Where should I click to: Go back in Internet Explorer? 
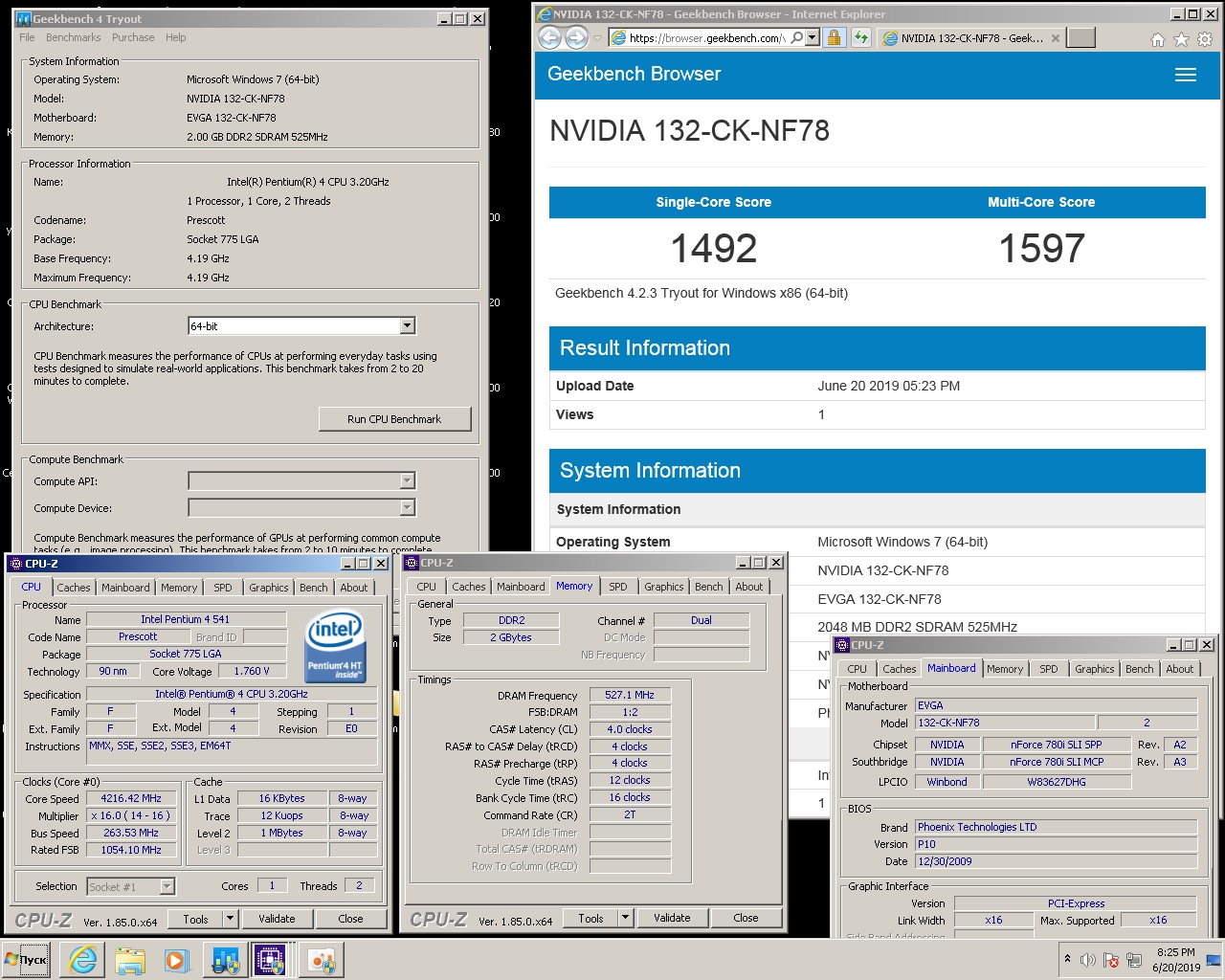pos(549,37)
